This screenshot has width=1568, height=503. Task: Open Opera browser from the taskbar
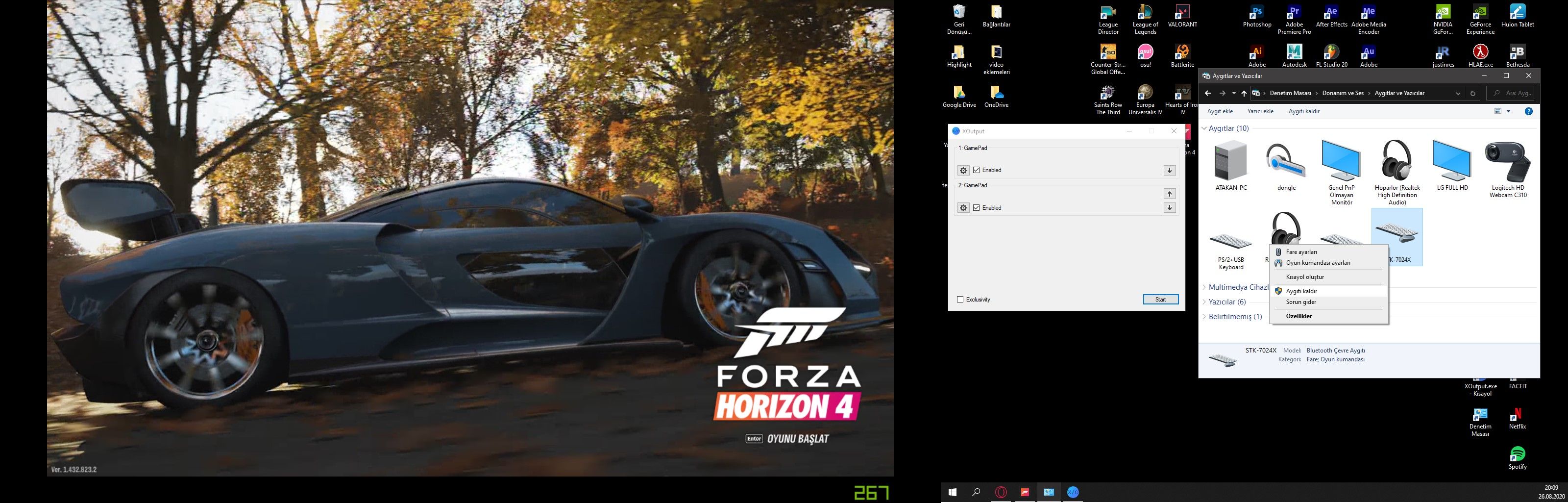tap(1001, 493)
